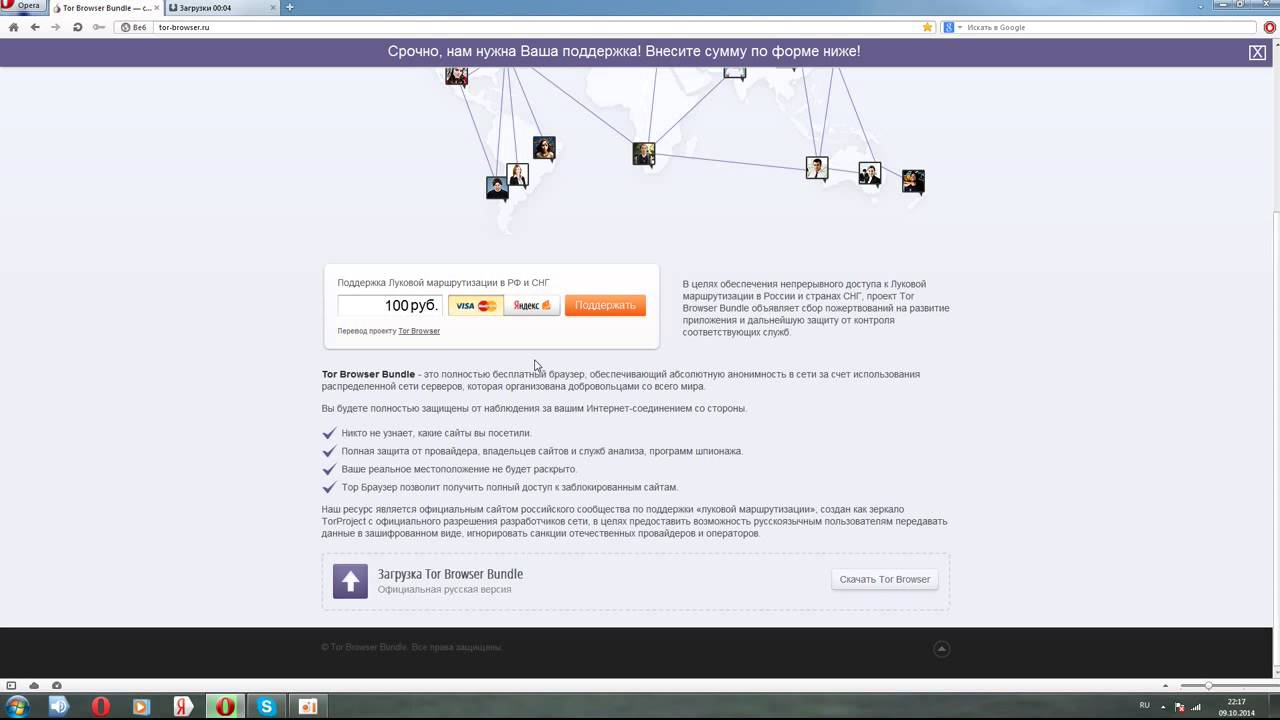Open the password wand key icon
1280x720 pixels.
pos(99,27)
